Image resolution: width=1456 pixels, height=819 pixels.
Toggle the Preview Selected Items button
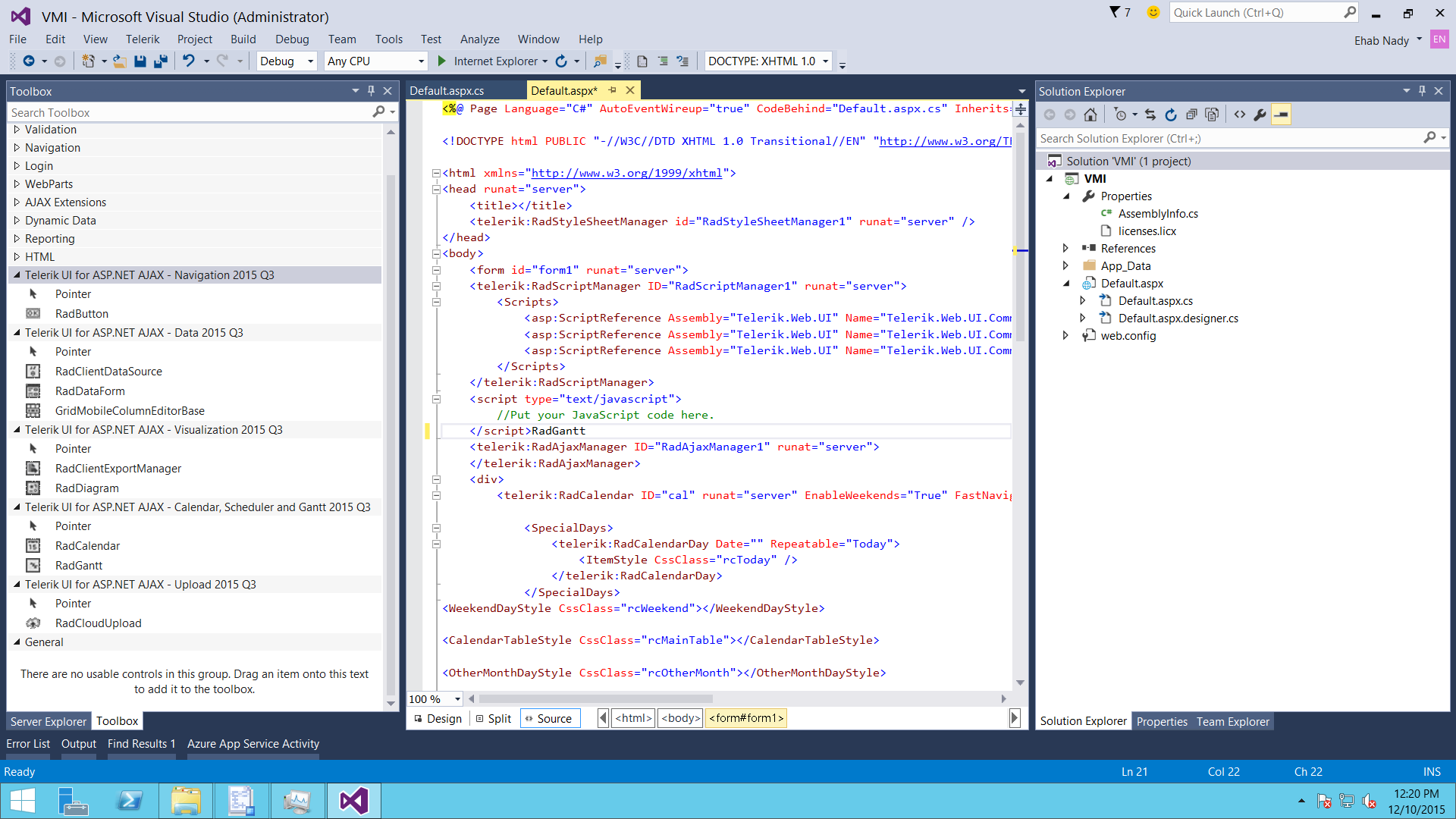(x=1281, y=115)
